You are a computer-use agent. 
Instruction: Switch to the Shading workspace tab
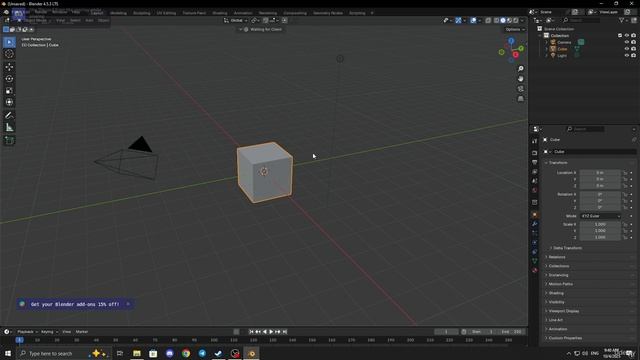point(220,13)
